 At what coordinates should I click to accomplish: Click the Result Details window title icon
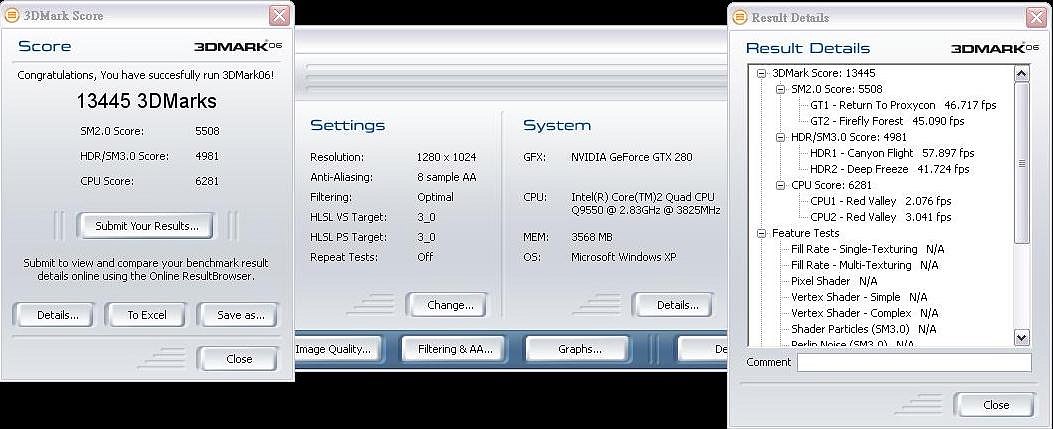(x=740, y=17)
